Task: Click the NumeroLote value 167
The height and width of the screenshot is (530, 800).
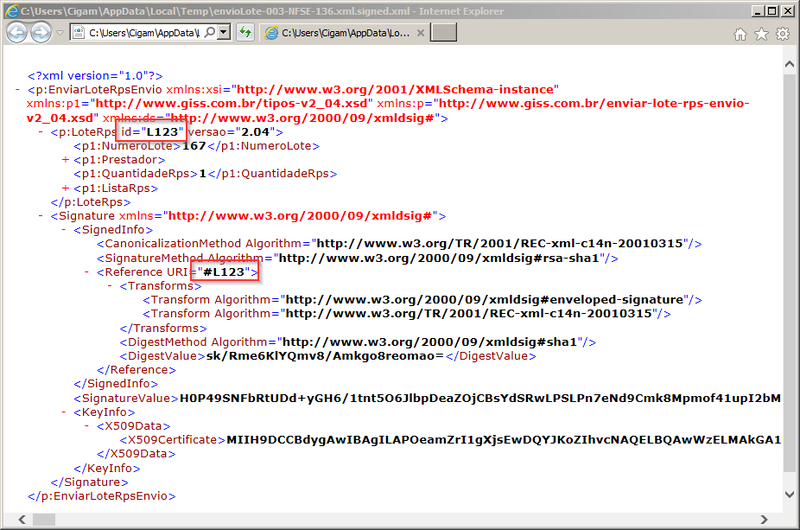Action: click(194, 146)
